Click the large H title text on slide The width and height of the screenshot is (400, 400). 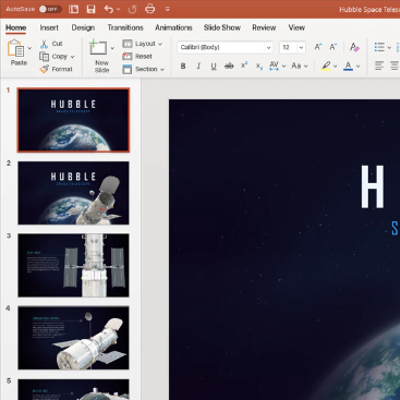point(373,187)
